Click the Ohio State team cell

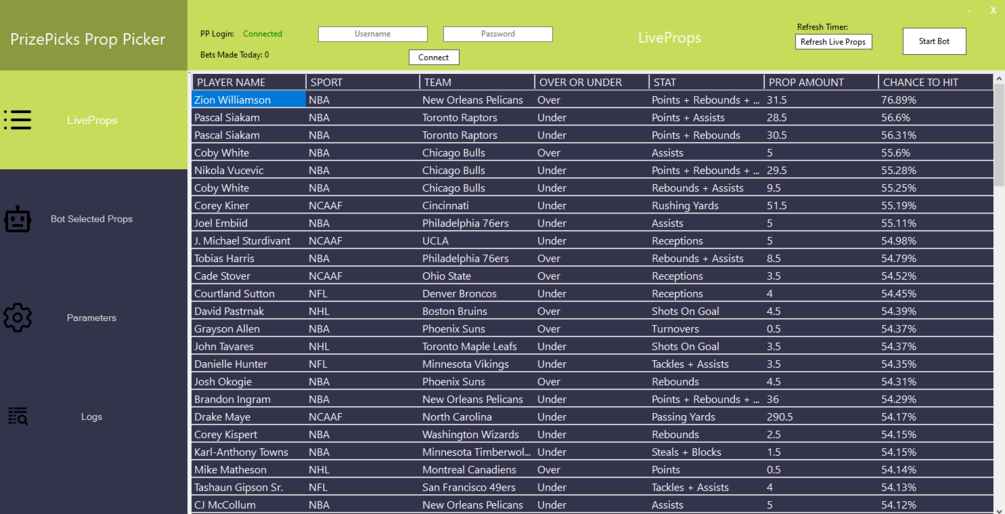click(x=477, y=276)
